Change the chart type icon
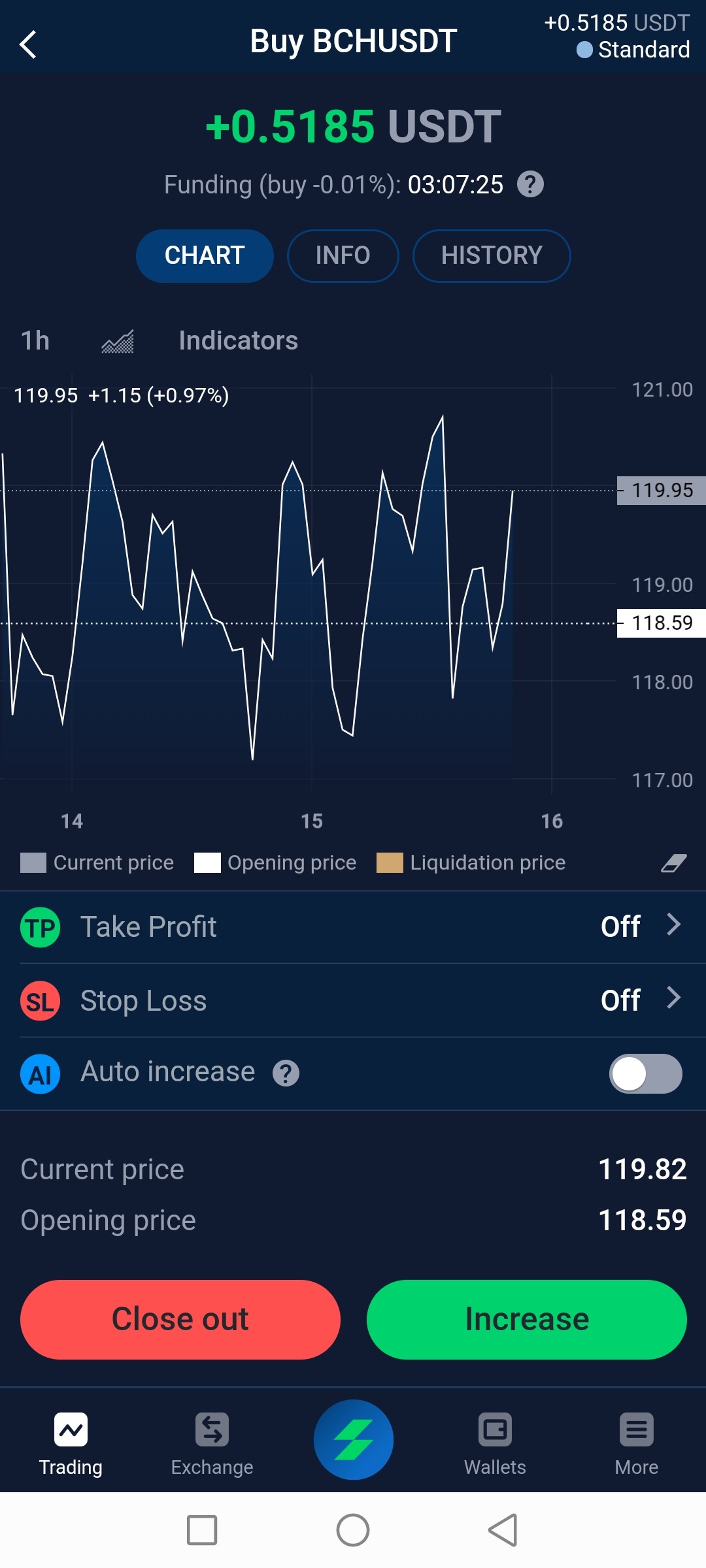The height and width of the screenshot is (1568, 706). coord(118,341)
